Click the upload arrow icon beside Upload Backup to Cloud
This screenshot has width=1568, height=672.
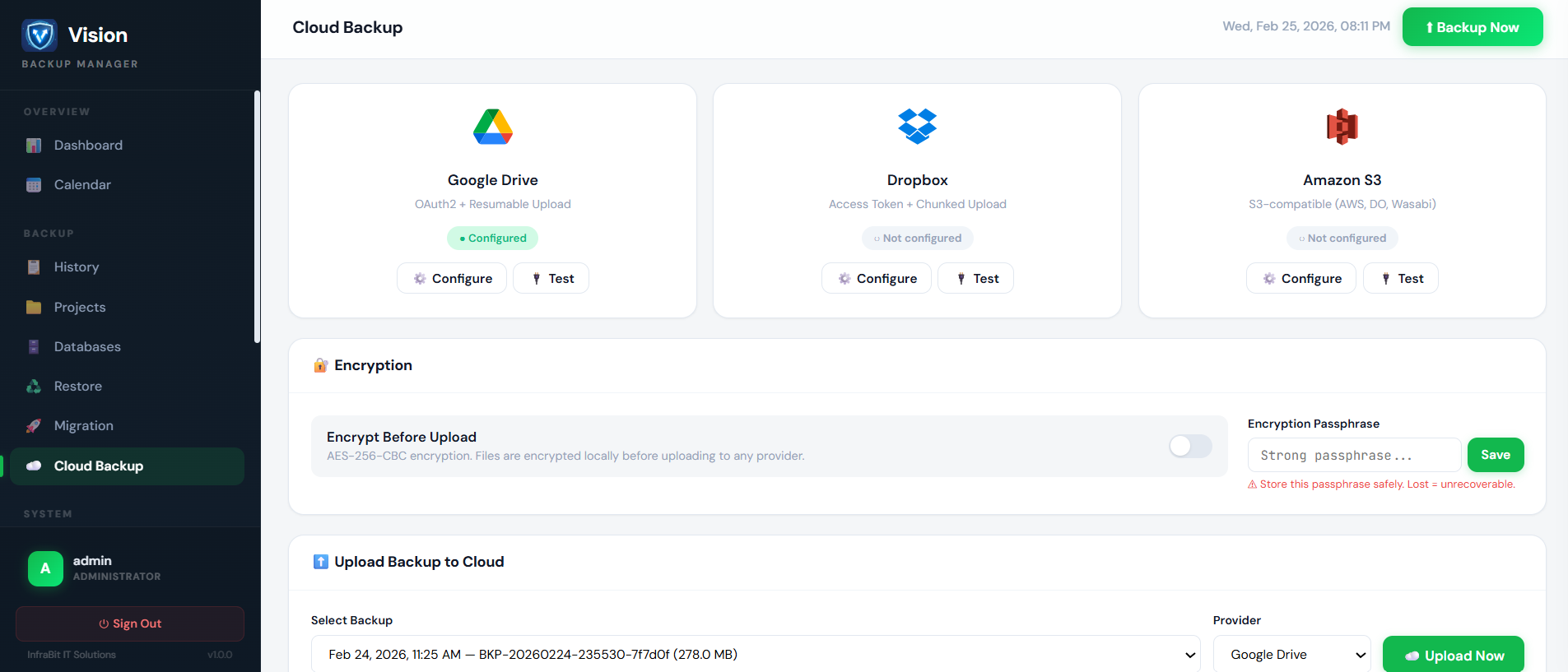point(321,562)
